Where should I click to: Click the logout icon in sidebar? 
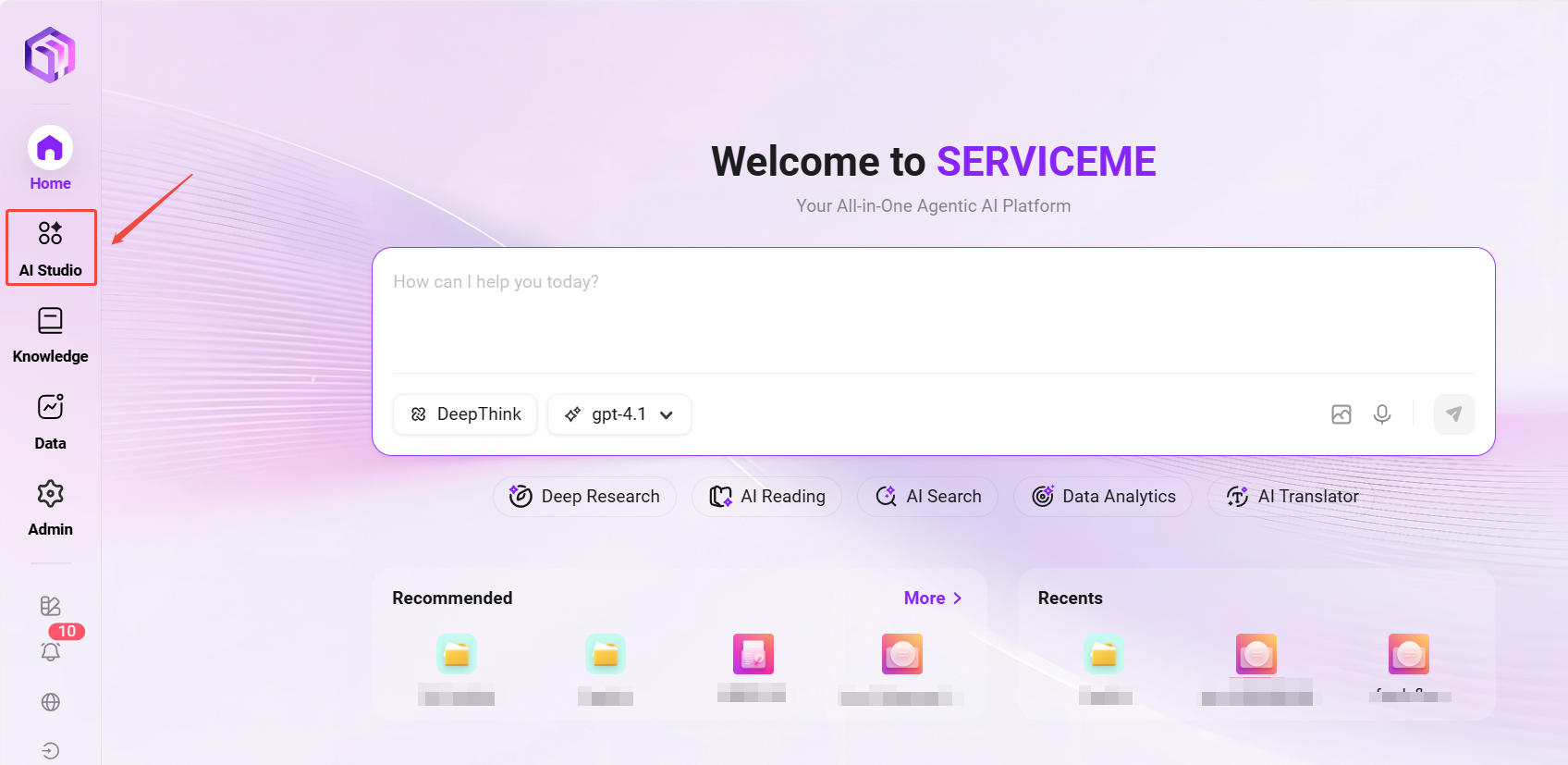click(51, 750)
